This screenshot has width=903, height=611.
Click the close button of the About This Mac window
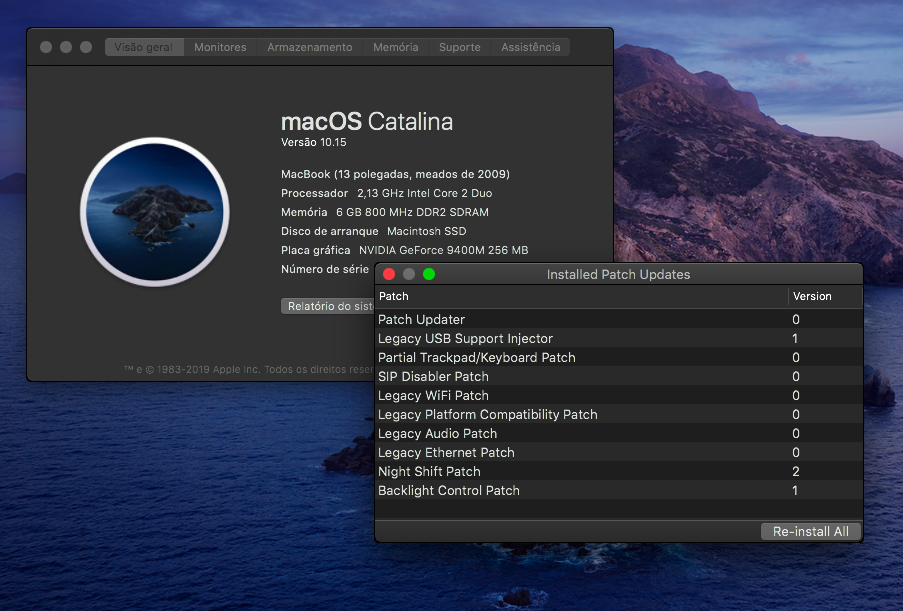pos(46,47)
